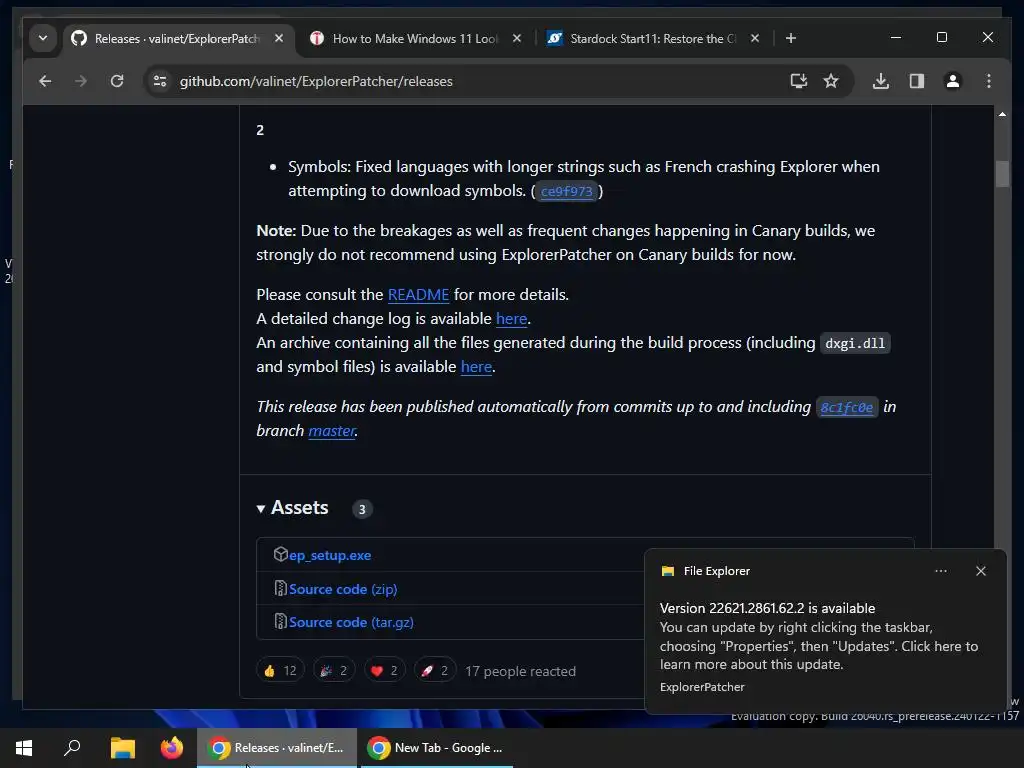Click the rocket reaction
This screenshot has width=1024, height=768.
pos(435,671)
